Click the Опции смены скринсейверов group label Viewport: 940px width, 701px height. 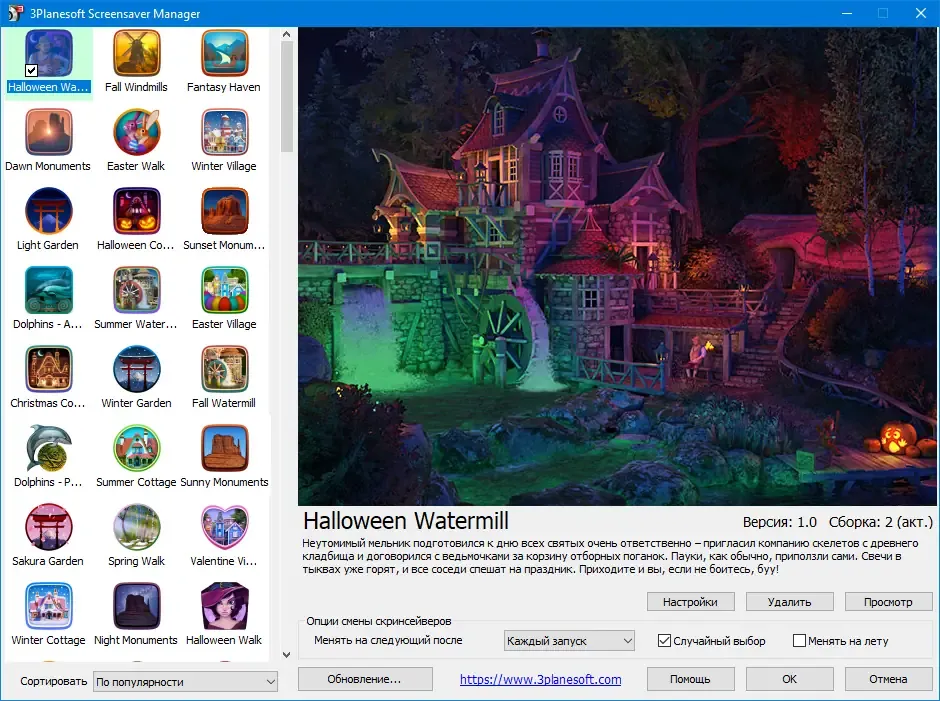(379, 621)
